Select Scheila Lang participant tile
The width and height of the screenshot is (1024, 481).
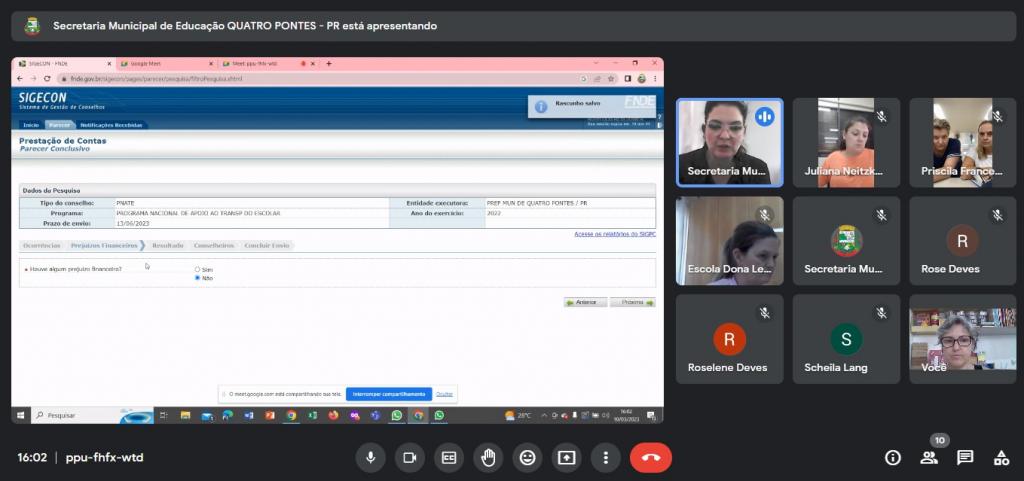(846, 339)
